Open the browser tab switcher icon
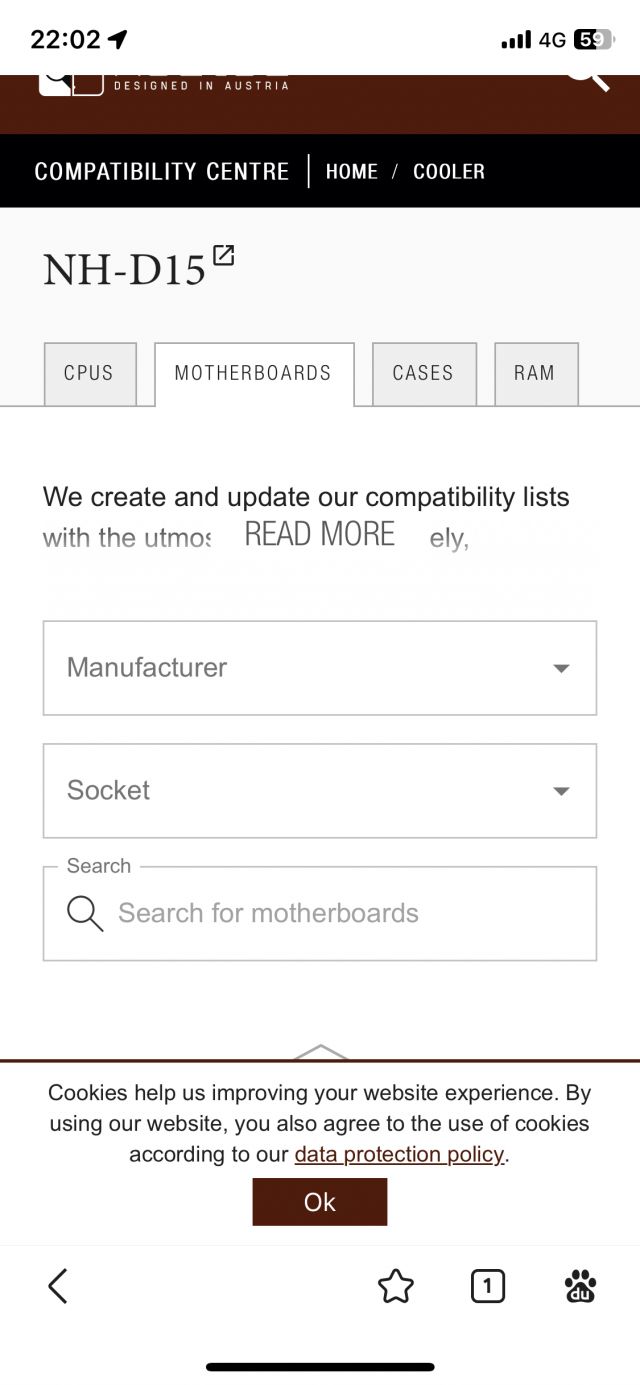Viewport: 640px width, 1385px height. point(487,1286)
